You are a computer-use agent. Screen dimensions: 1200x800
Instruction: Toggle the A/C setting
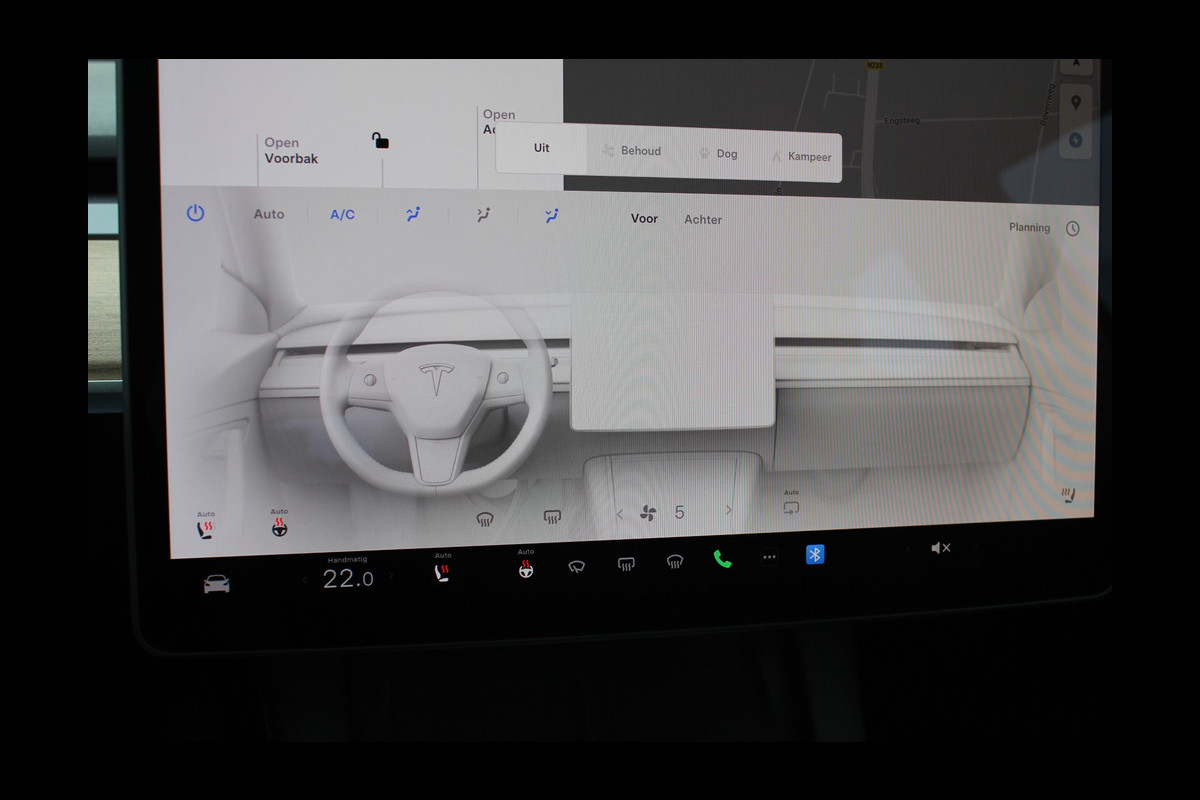click(x=342, y=215)
